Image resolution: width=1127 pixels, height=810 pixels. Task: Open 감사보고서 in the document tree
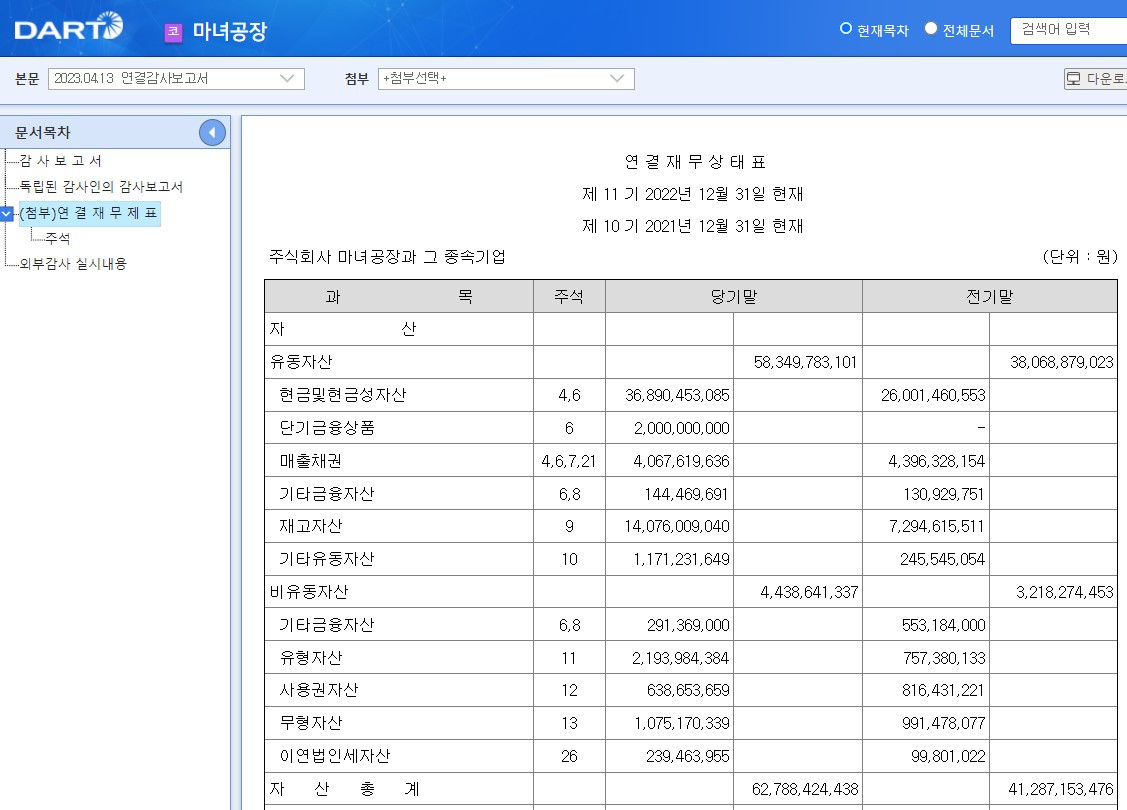click(60, 160)
